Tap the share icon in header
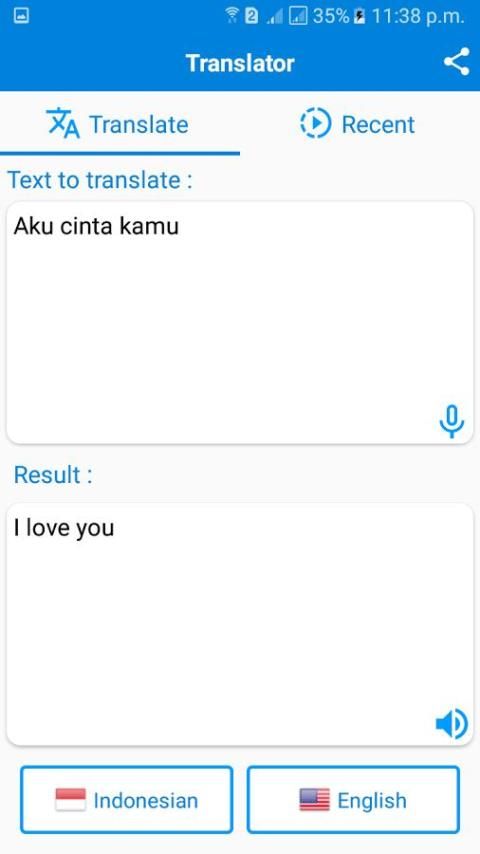The image size is (480, 854). click(x=457, y=62)
